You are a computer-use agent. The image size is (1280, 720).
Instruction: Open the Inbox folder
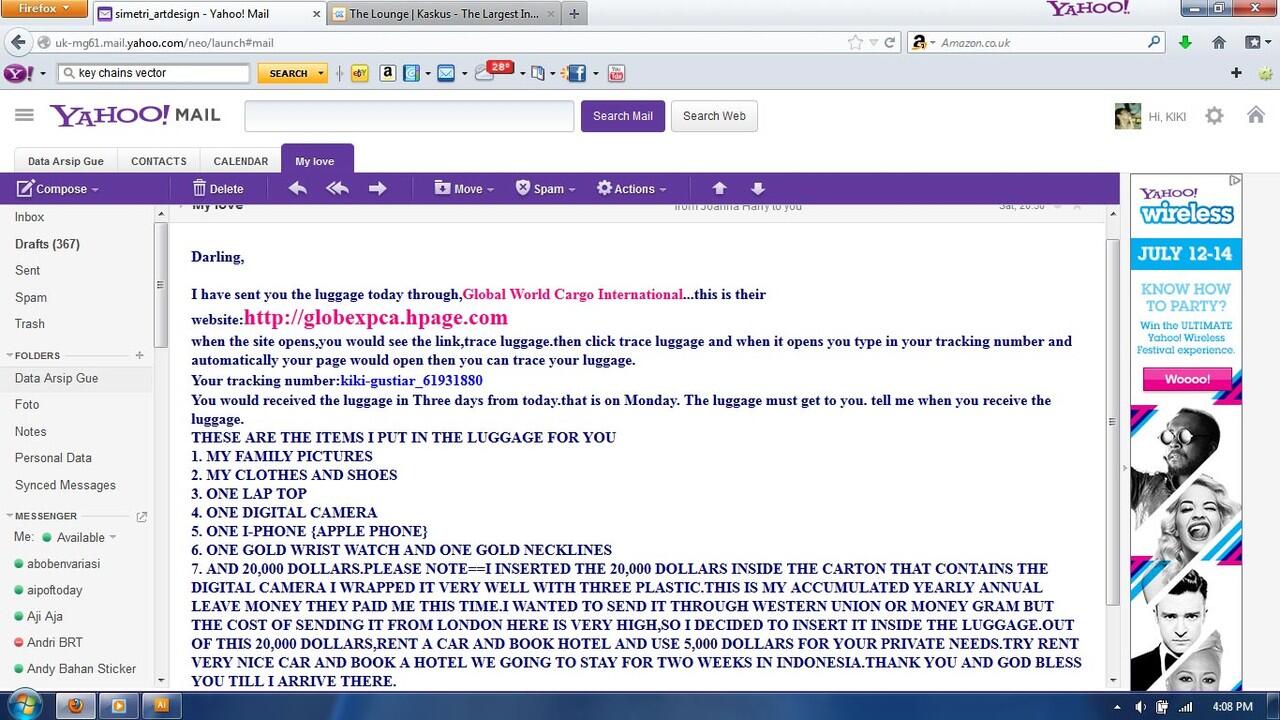click(x=29, y=217)
